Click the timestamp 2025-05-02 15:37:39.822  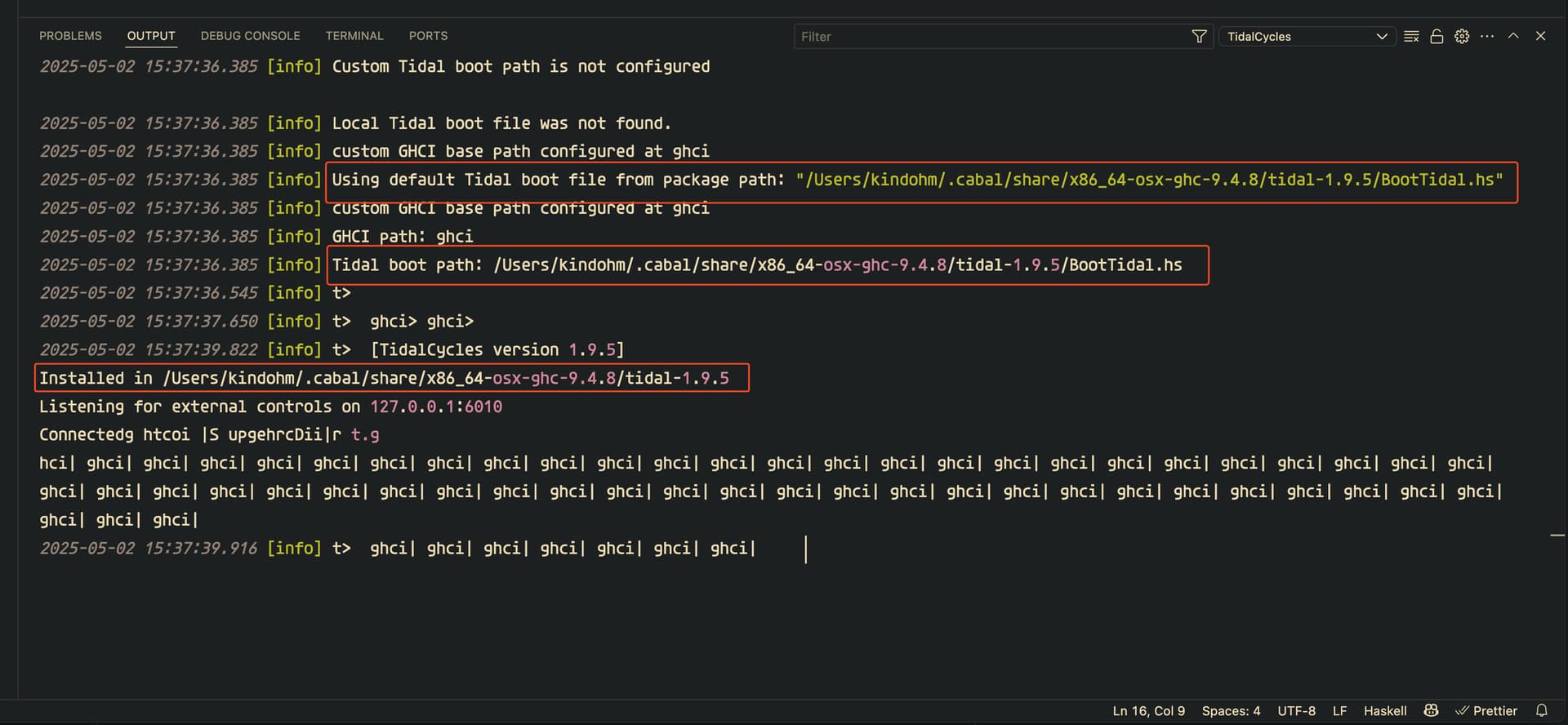click(x=149, y=350)
